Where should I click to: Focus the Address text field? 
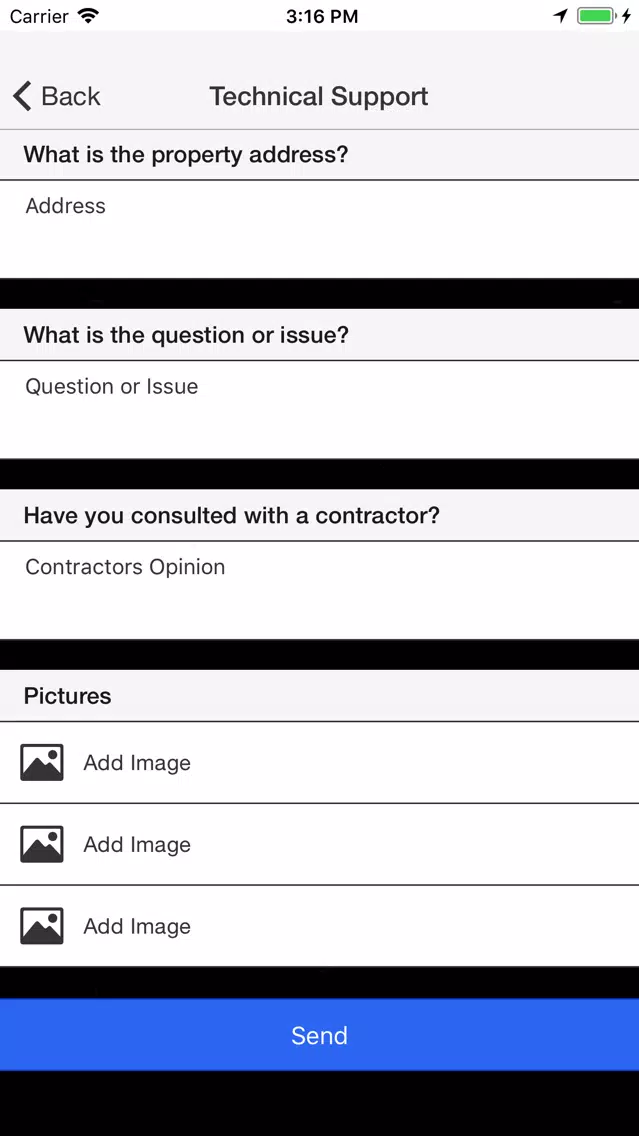[320, 229]
